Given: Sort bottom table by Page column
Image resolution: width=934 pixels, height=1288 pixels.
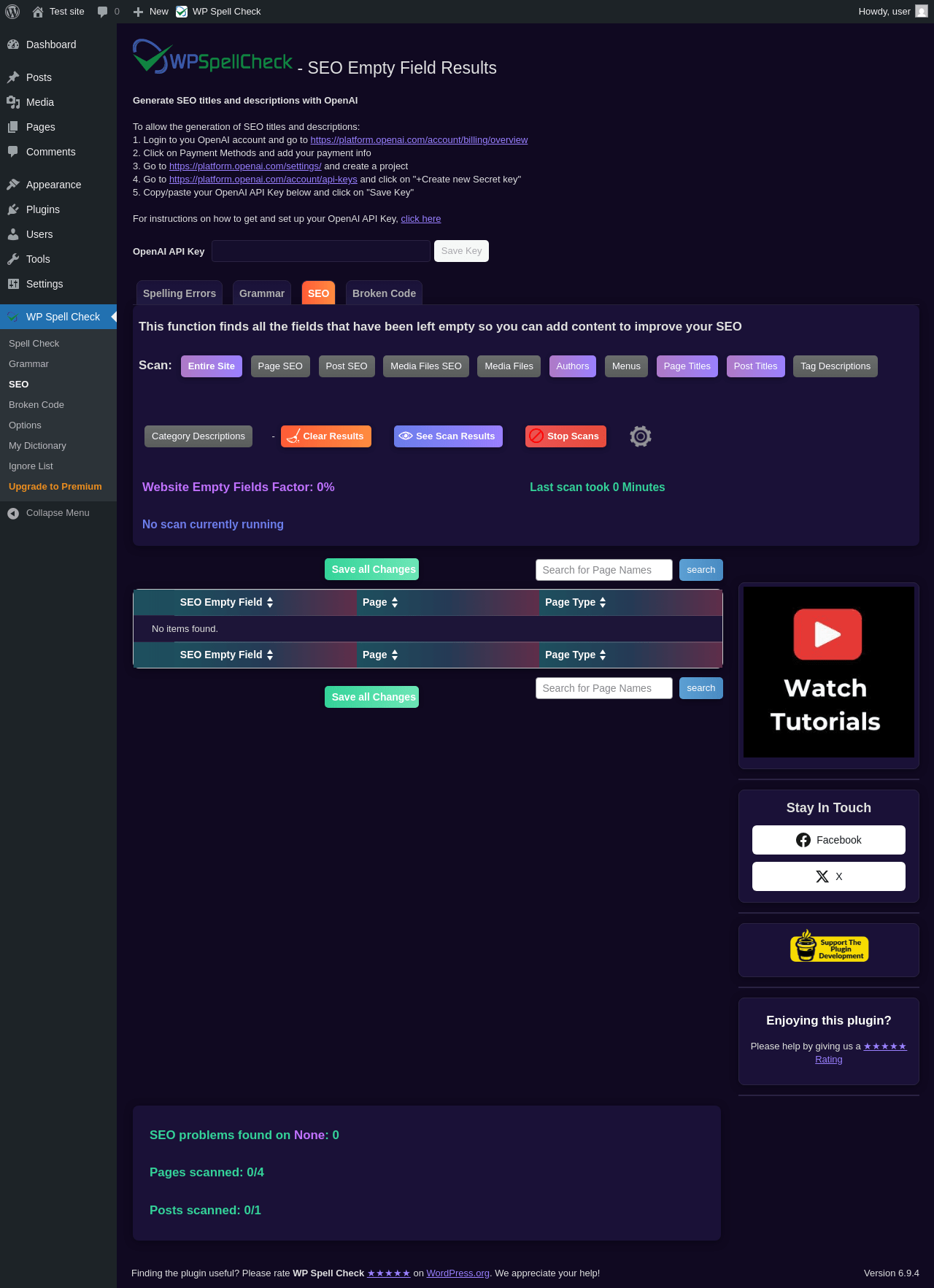Looking at the screenshot, I should coord(380,655).
